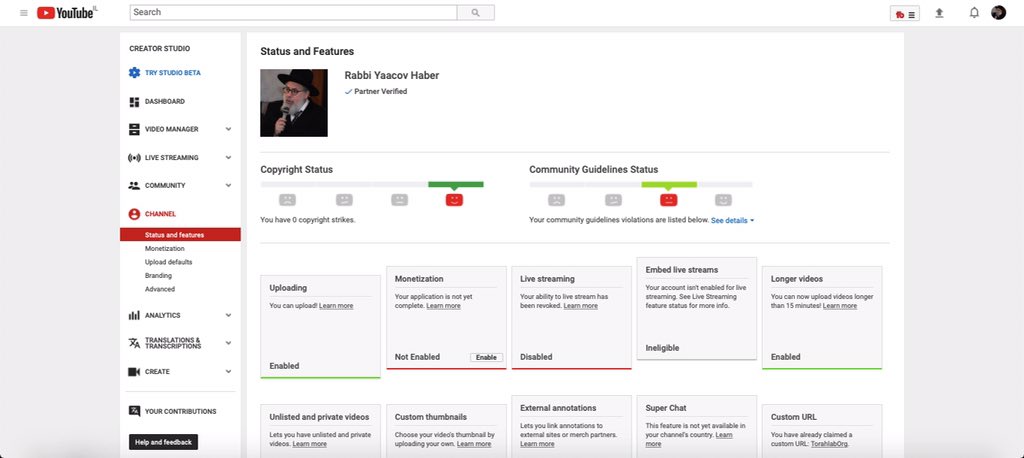
Task: Click the Rabbi Yaacov Haber channel name
Action: pyautogui.click(x=392, y=76)
